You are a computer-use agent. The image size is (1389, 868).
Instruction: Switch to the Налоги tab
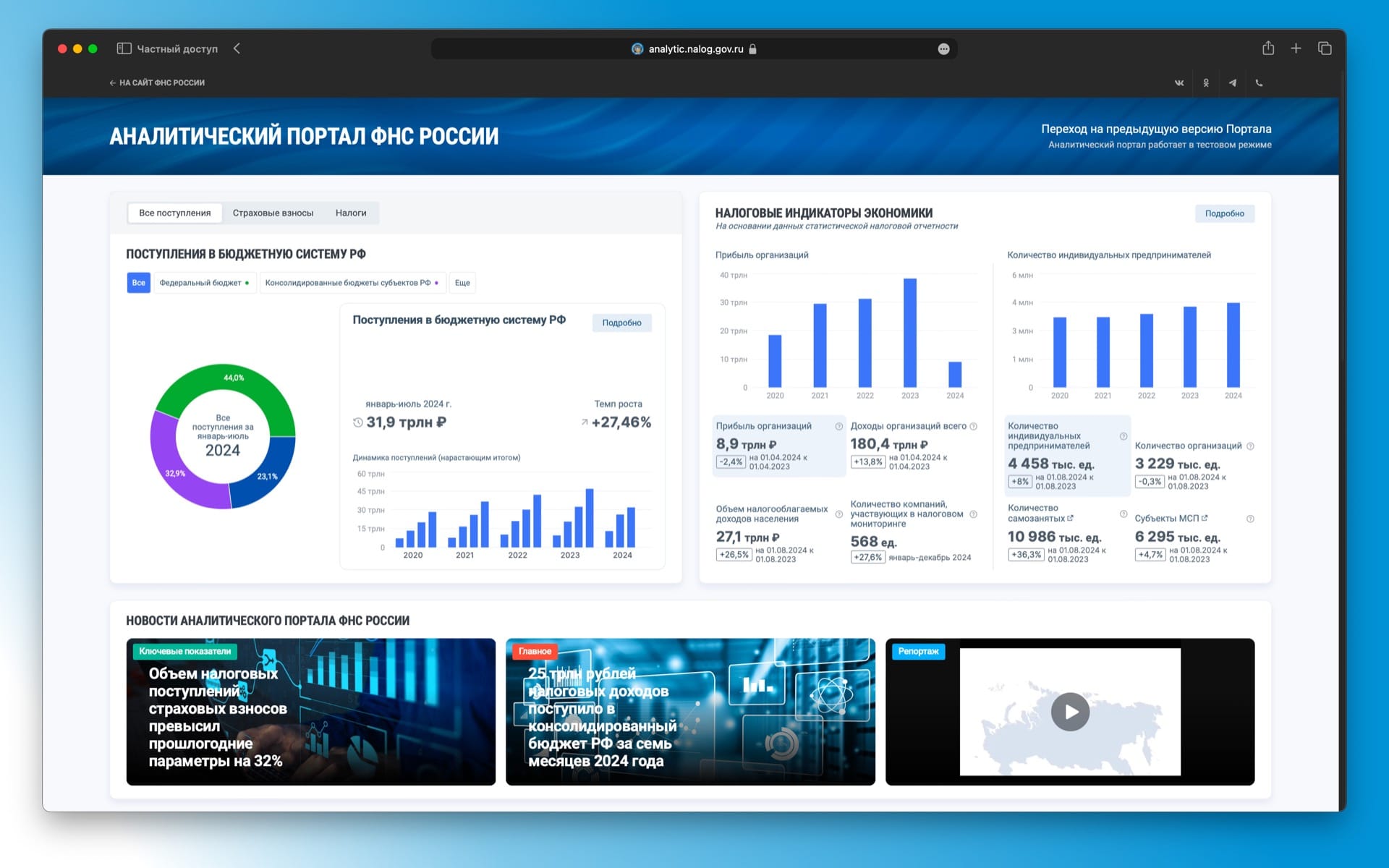click(x=351, y=213)
